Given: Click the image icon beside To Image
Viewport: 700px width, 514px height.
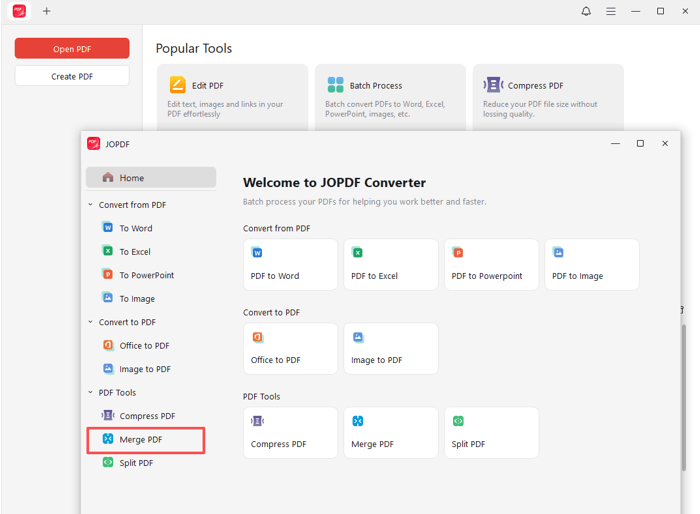Looking at the screenshot, I should pyautogui.click(x=108, y=297).
